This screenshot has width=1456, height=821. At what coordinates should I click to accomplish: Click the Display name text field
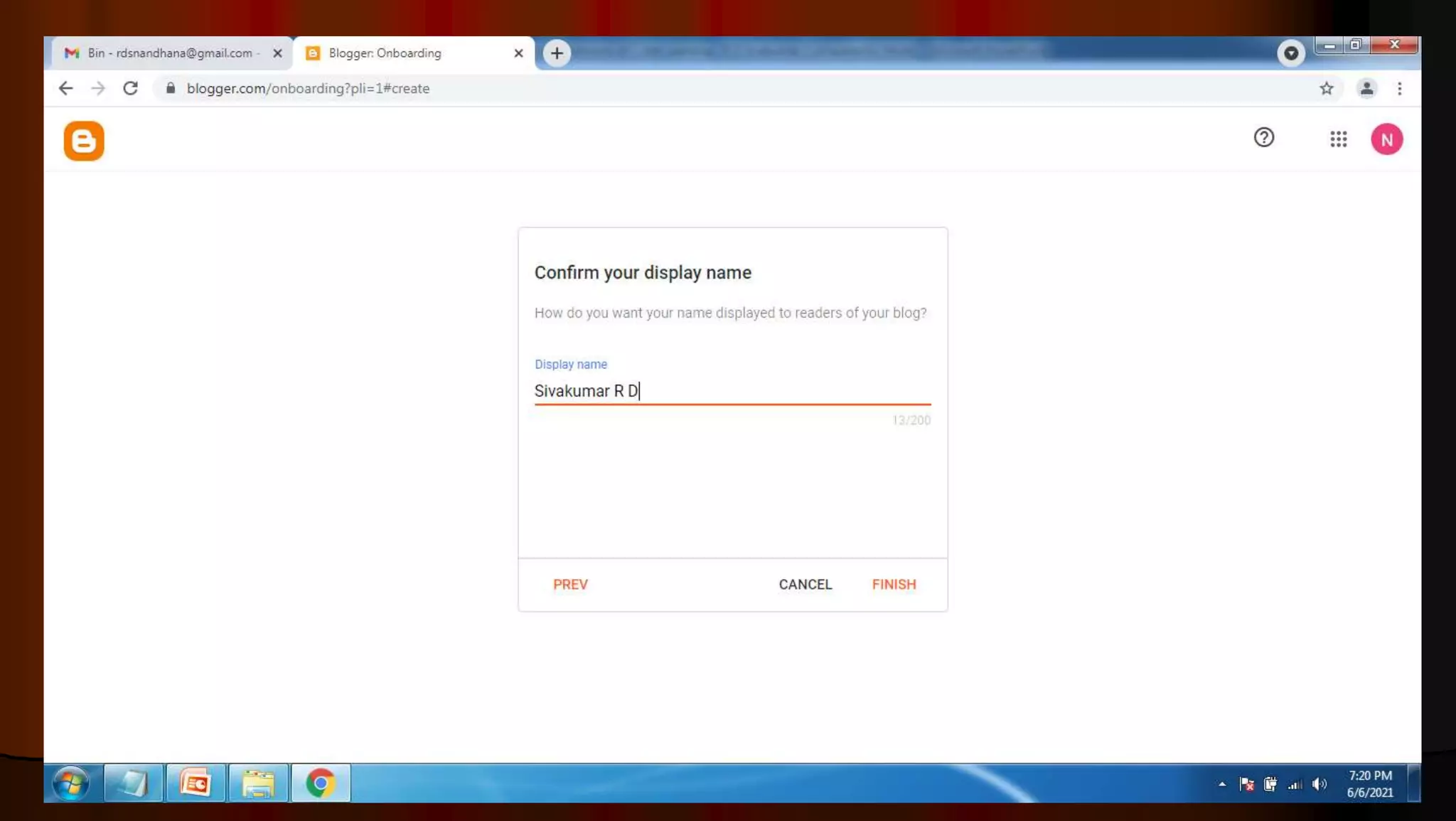point(732,391)
